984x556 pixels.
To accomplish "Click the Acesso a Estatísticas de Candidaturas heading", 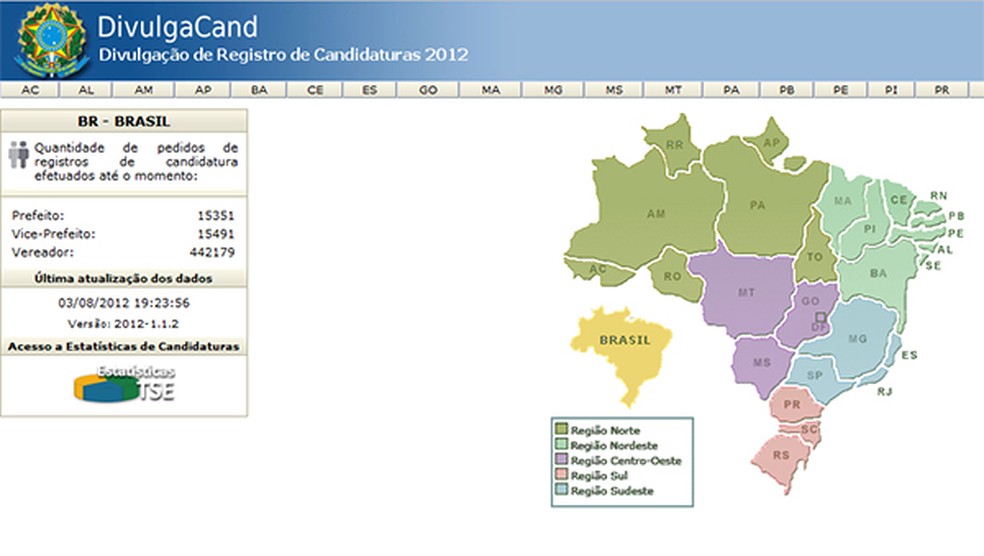I will 124,346.
